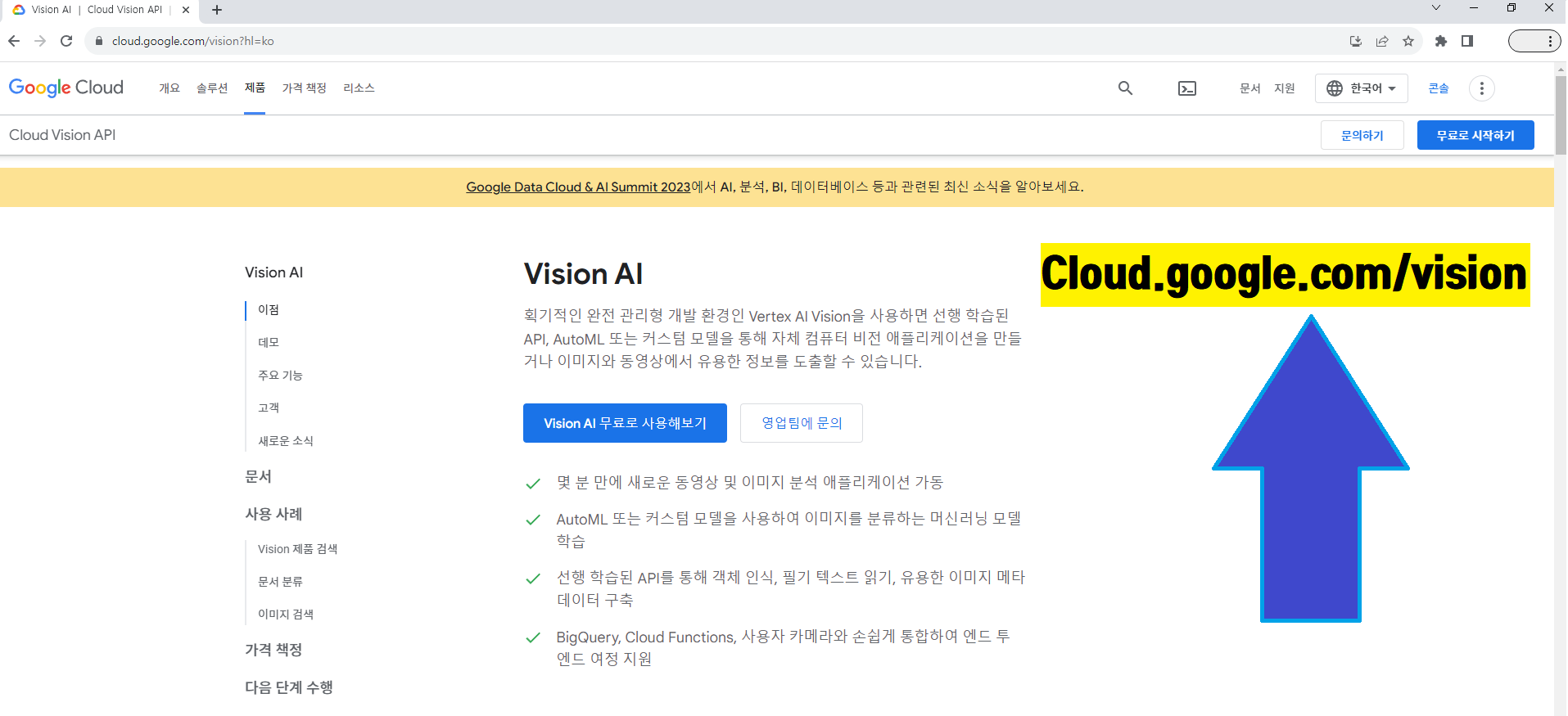Toggle the browser side panel icon
Screen dimensions: 1568x716
click(1467, 41)
